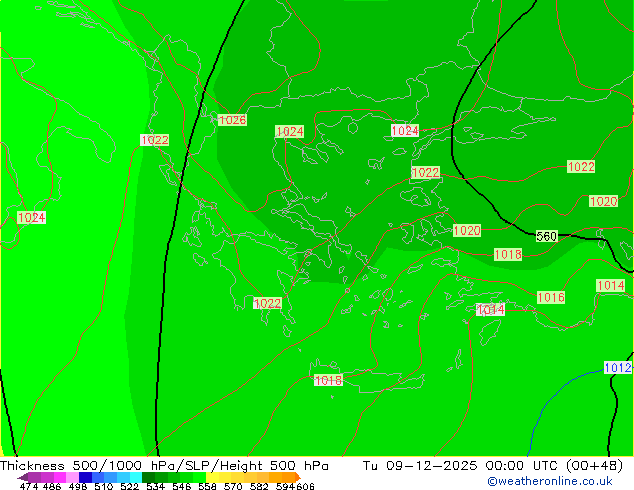Select the first yellow legend swatch above 558
This screenshot has height=490, width=634.
[x=213, y=477]
